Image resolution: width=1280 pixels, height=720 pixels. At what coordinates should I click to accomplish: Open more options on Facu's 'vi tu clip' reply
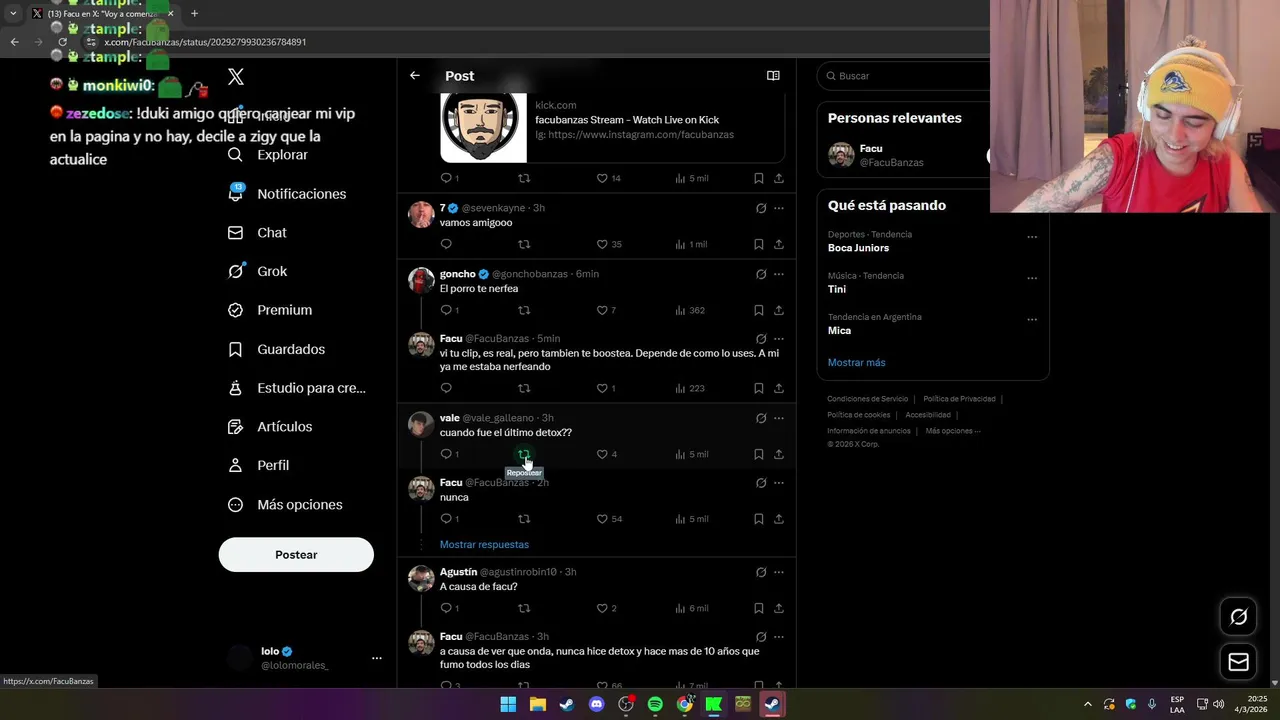(x=779, y=339)
